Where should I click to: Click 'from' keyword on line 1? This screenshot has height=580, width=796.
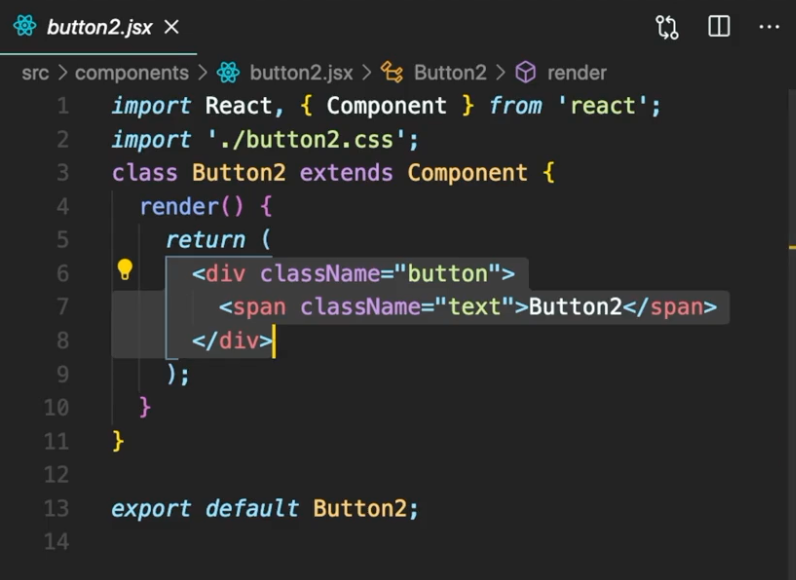click(x=516, y=106)
